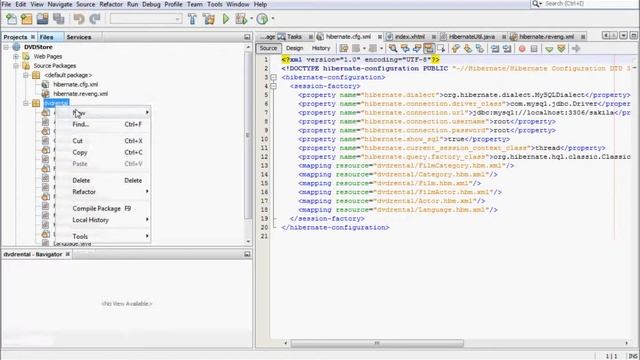Viewport: 640px width, 360px height.
Task: Switch to the hibernate.reveng.xml editor tab
Action: 546,37
